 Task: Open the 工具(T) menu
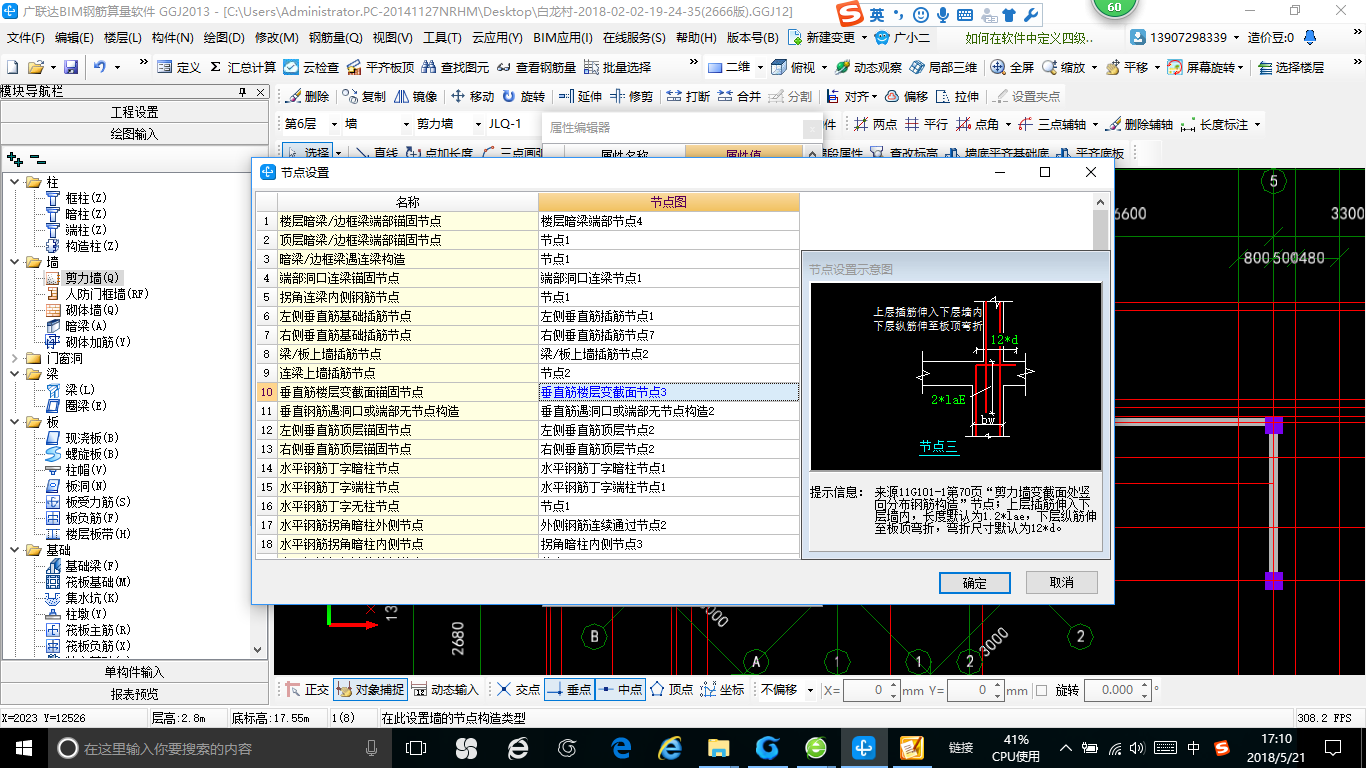pyautogui.click(x=442, y=38)
